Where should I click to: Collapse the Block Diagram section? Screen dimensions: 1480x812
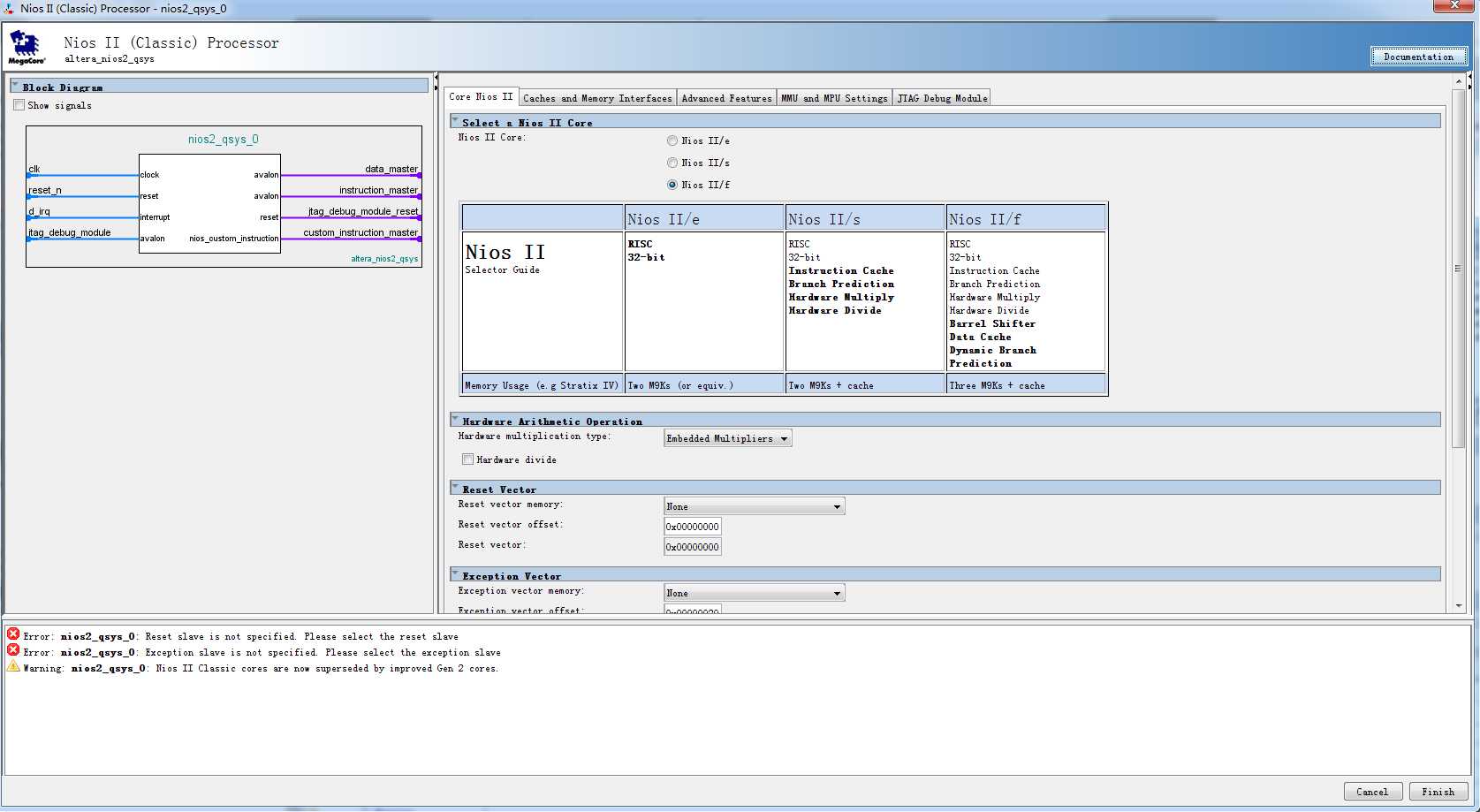15,86
